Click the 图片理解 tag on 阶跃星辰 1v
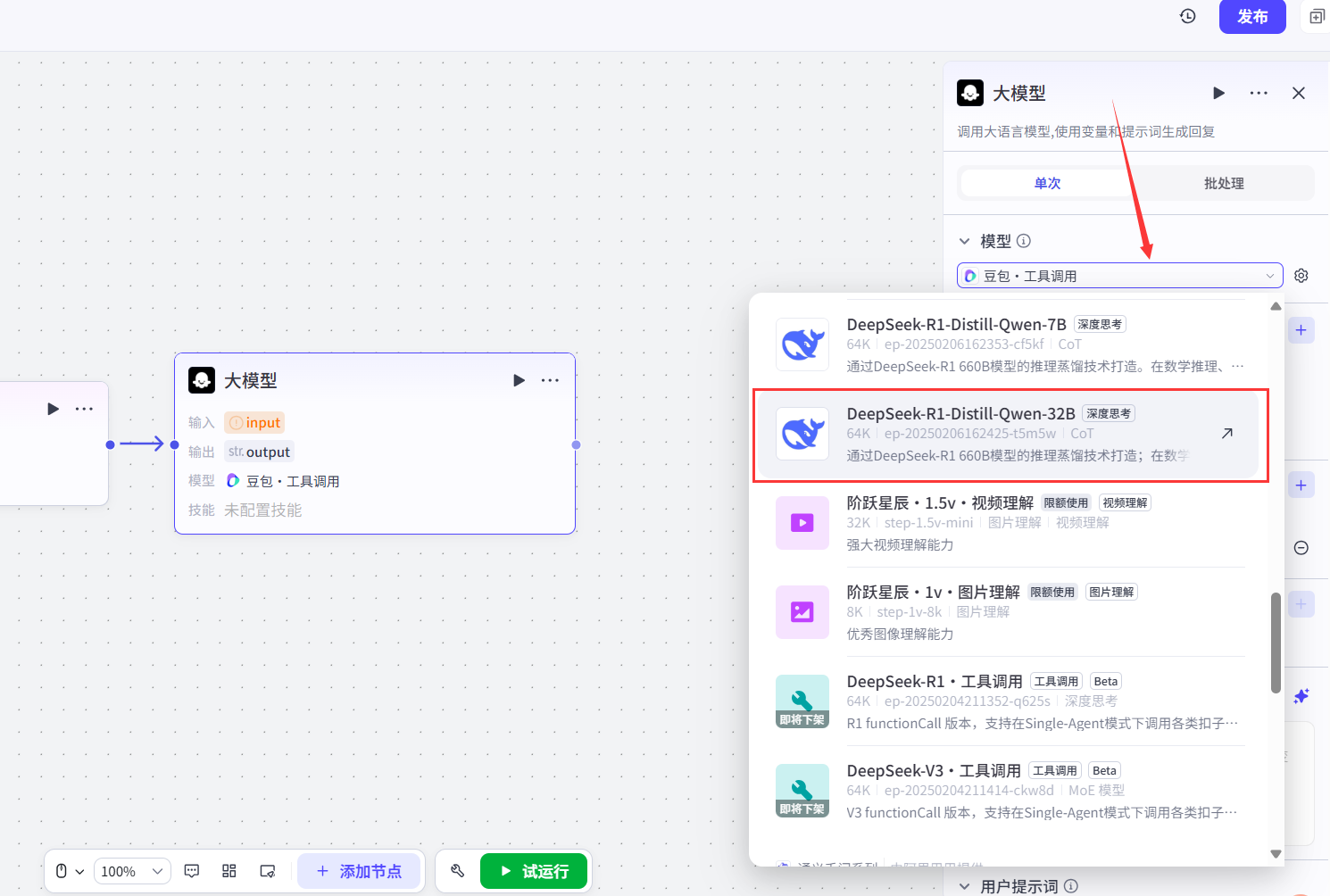Screen dimensions: 1330x896 point(1111,592)
